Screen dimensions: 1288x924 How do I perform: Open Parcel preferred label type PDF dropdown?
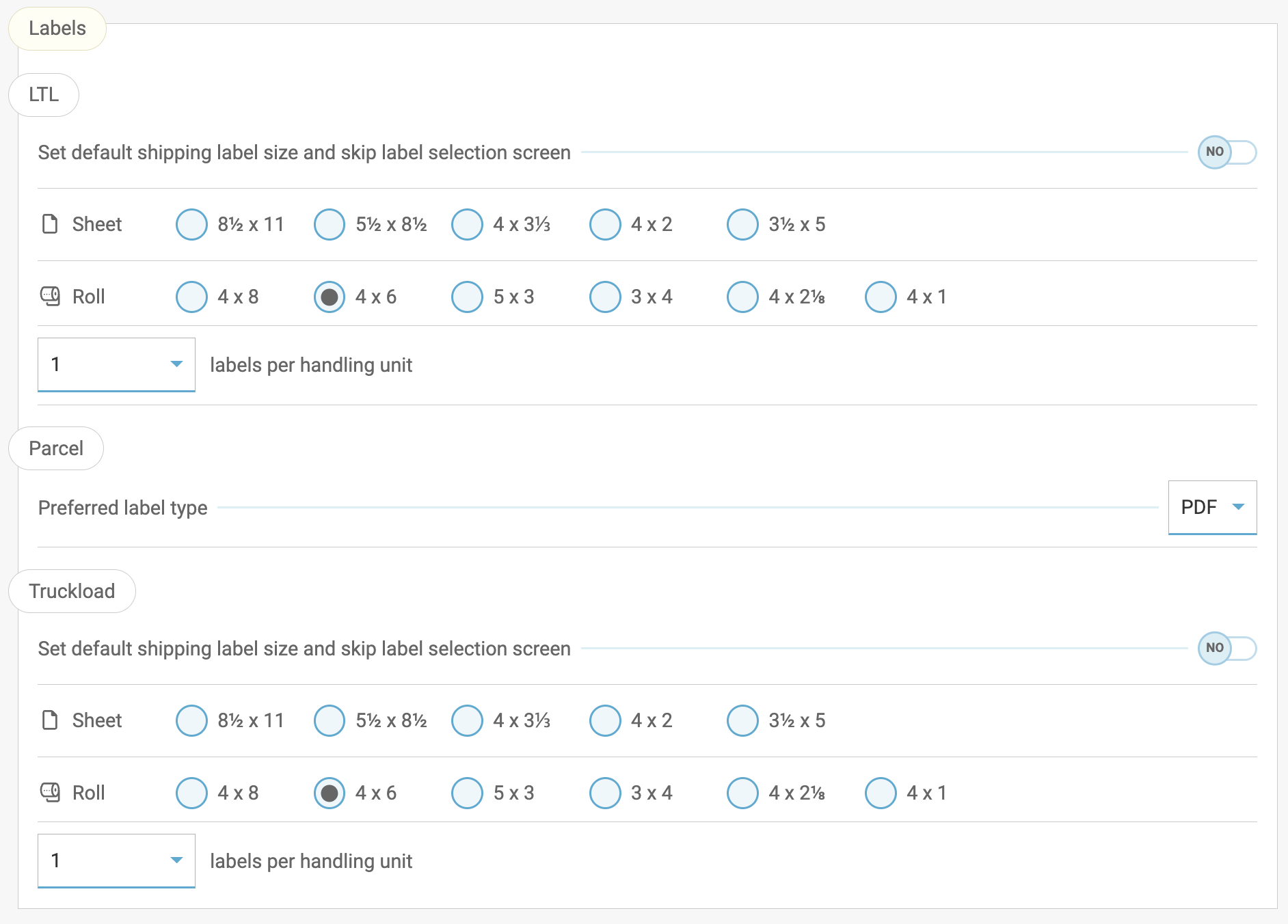click(x=1212, y=507)
